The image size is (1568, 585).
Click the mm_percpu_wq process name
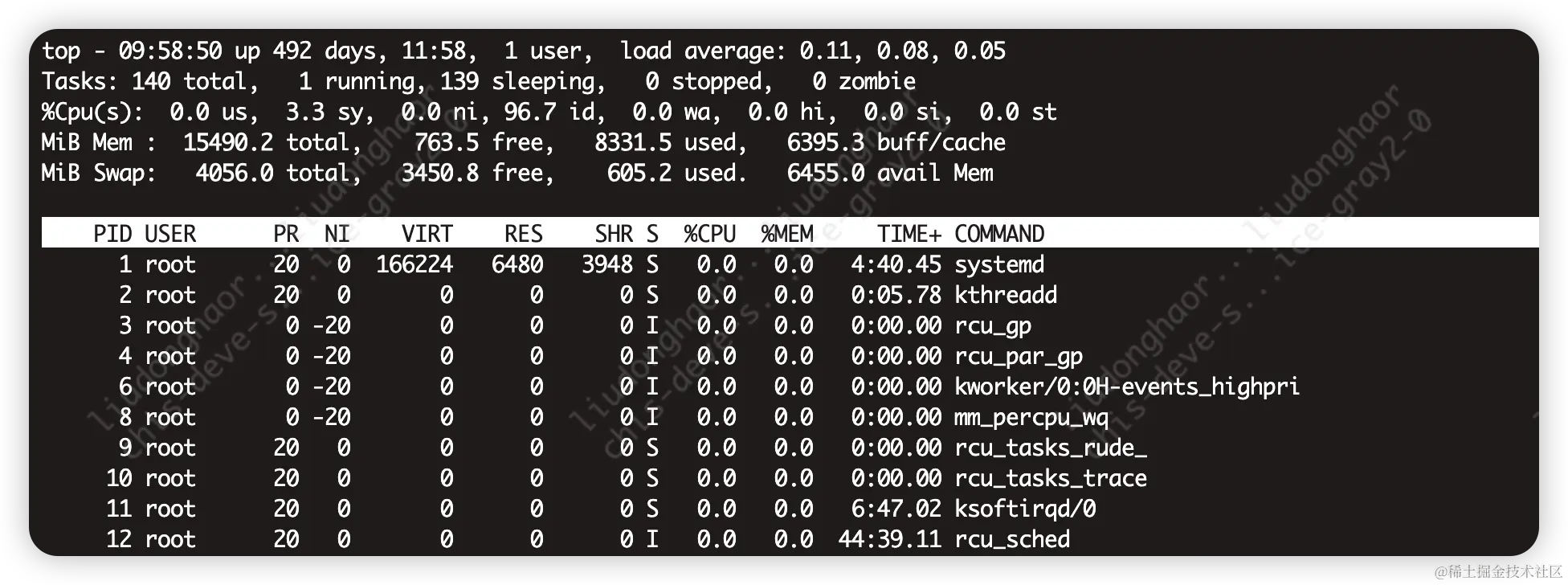(x=1031, y=418)
